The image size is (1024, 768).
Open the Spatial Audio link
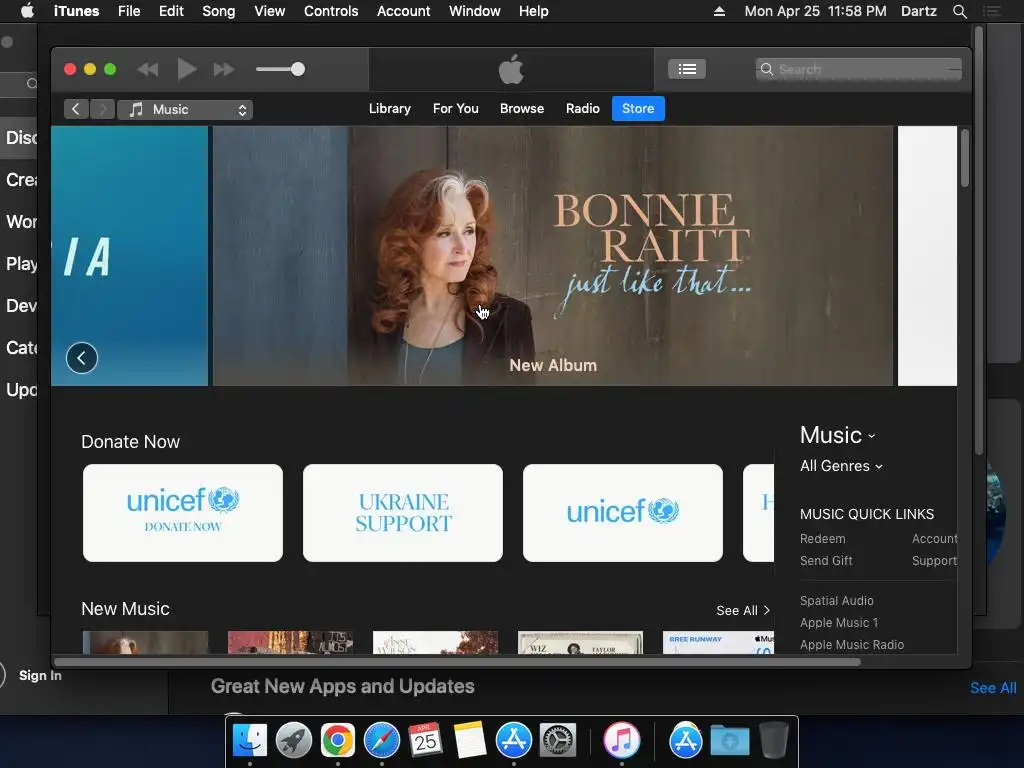tap(837, 600)
